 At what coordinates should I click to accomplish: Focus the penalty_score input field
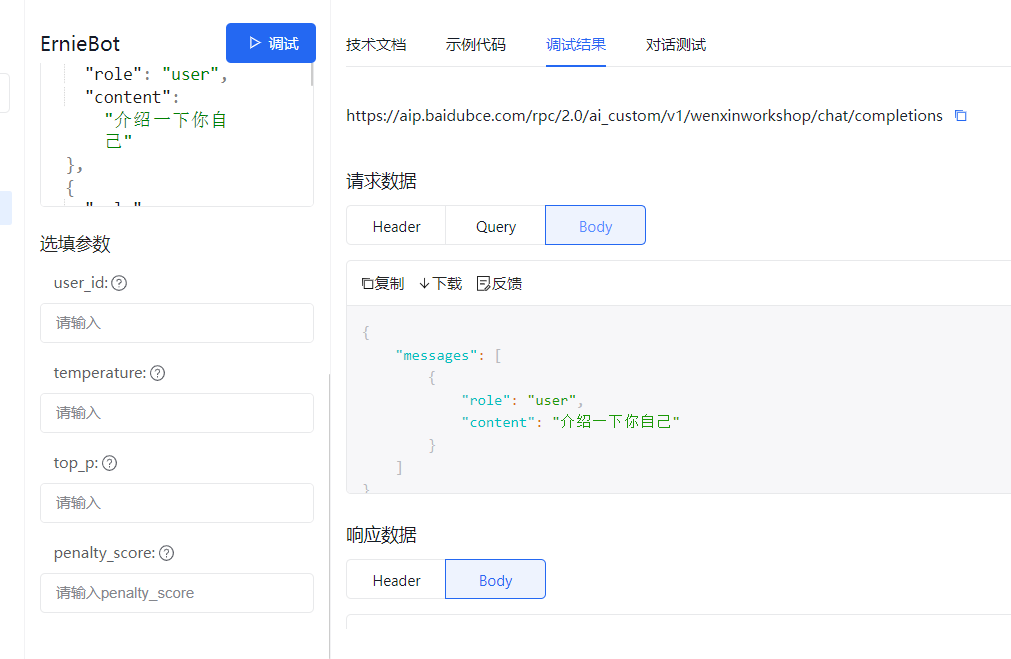177,593
